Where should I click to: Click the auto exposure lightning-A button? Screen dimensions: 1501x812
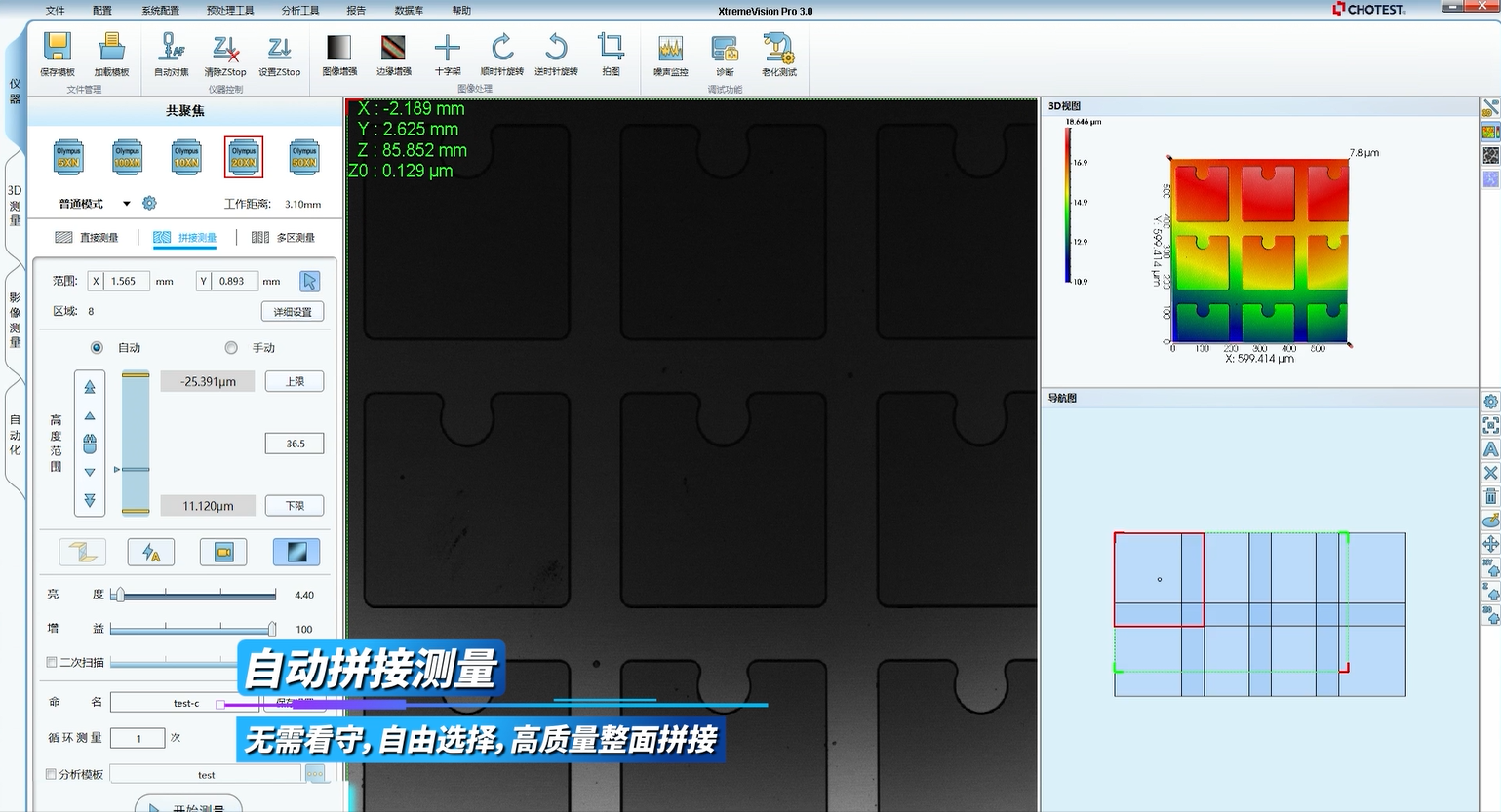click(x=151, y=552)
